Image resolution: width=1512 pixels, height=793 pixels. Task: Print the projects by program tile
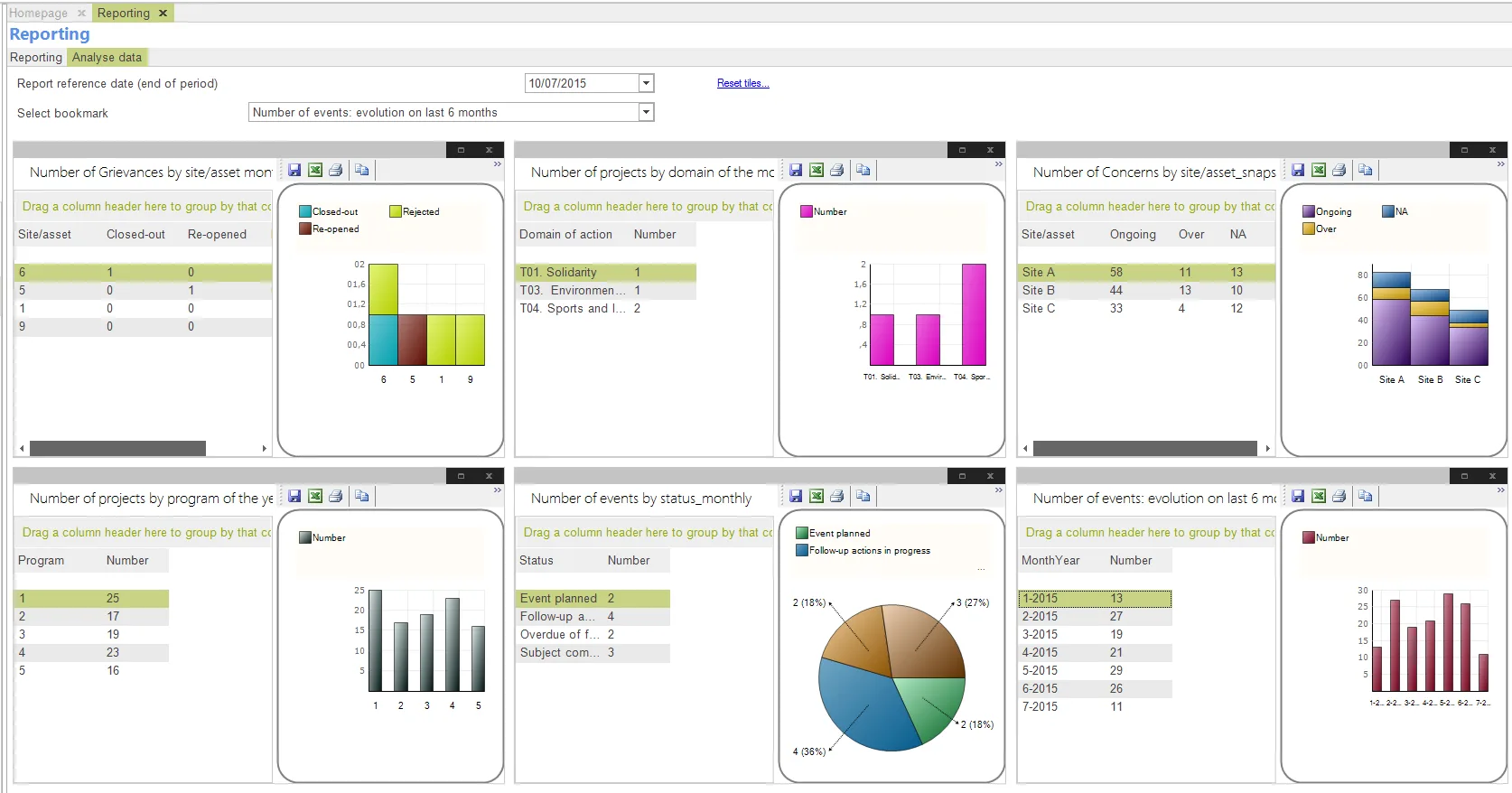point(336,496)
